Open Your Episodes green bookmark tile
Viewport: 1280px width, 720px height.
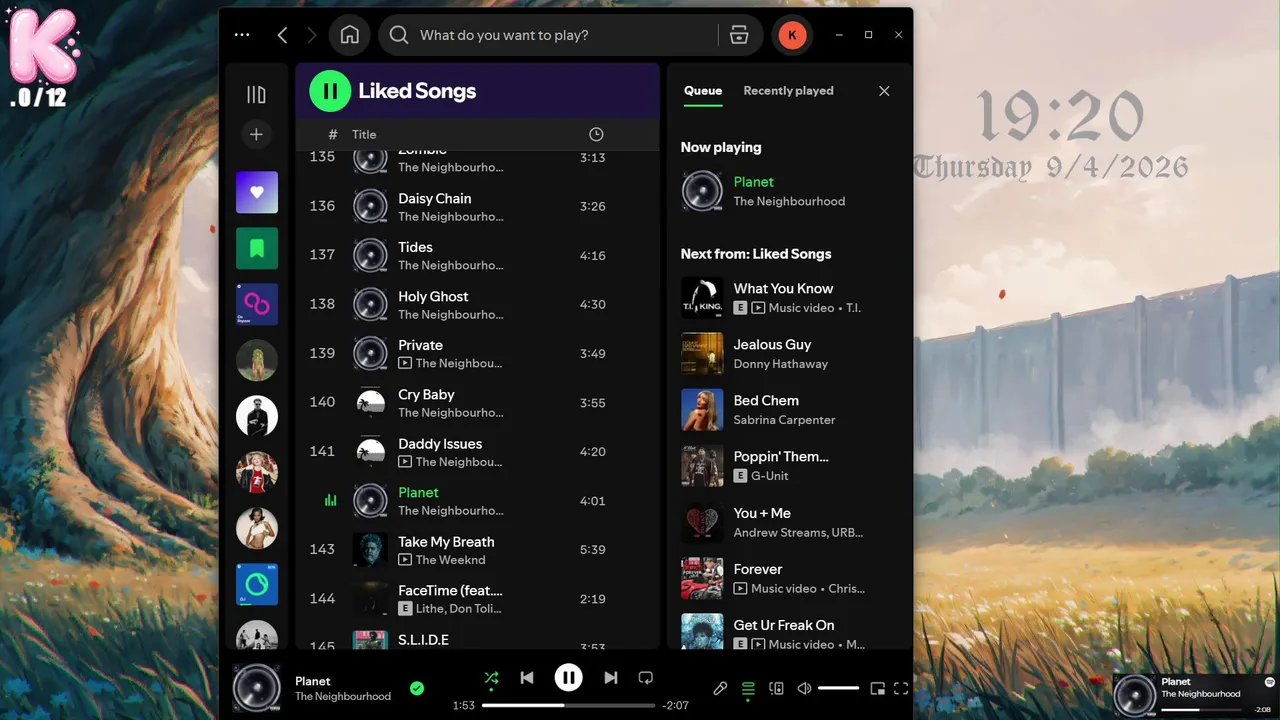pyautogui.click(x=257, y=248)
